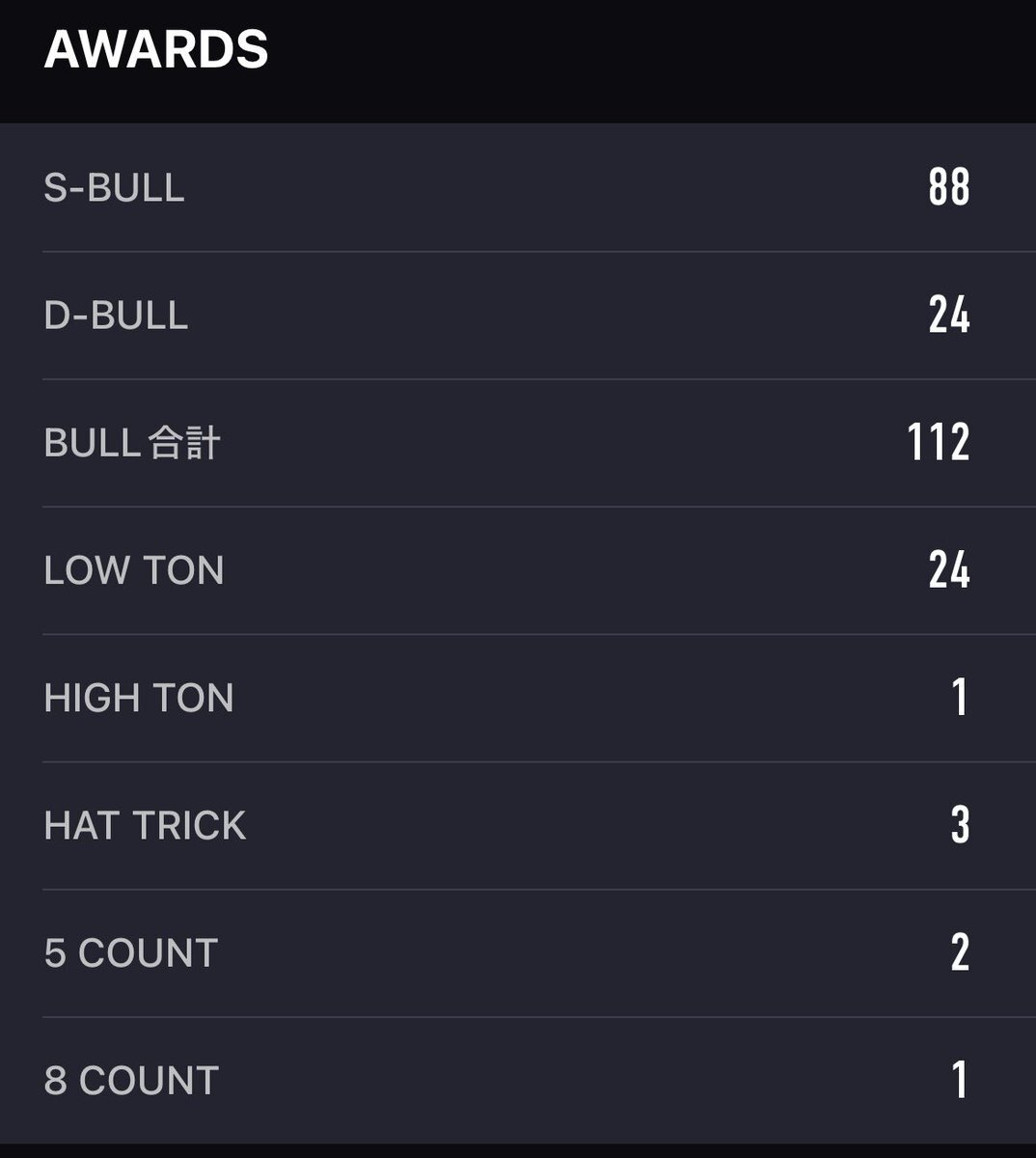This screenshot has height=1158, width=1036.
Task: Select the HAT TRICK row label
Action: (x=145, y=825)
